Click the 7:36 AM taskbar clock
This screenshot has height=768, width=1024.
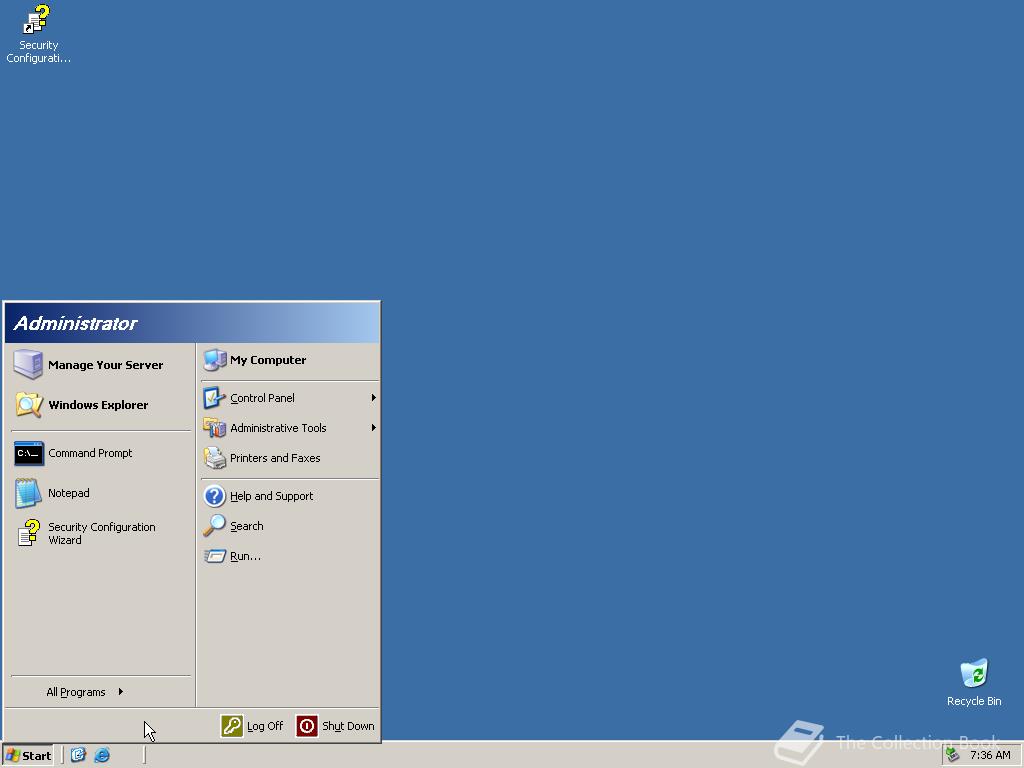(x=990, y=755)
